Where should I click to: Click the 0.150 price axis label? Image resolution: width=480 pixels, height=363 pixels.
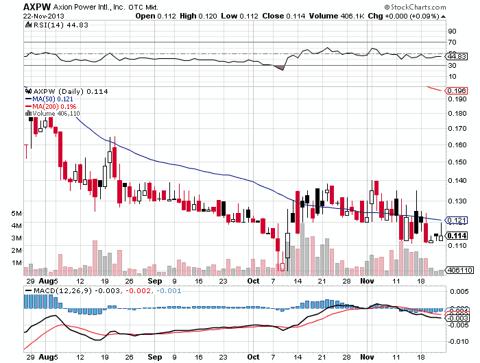tap(457, 162)
